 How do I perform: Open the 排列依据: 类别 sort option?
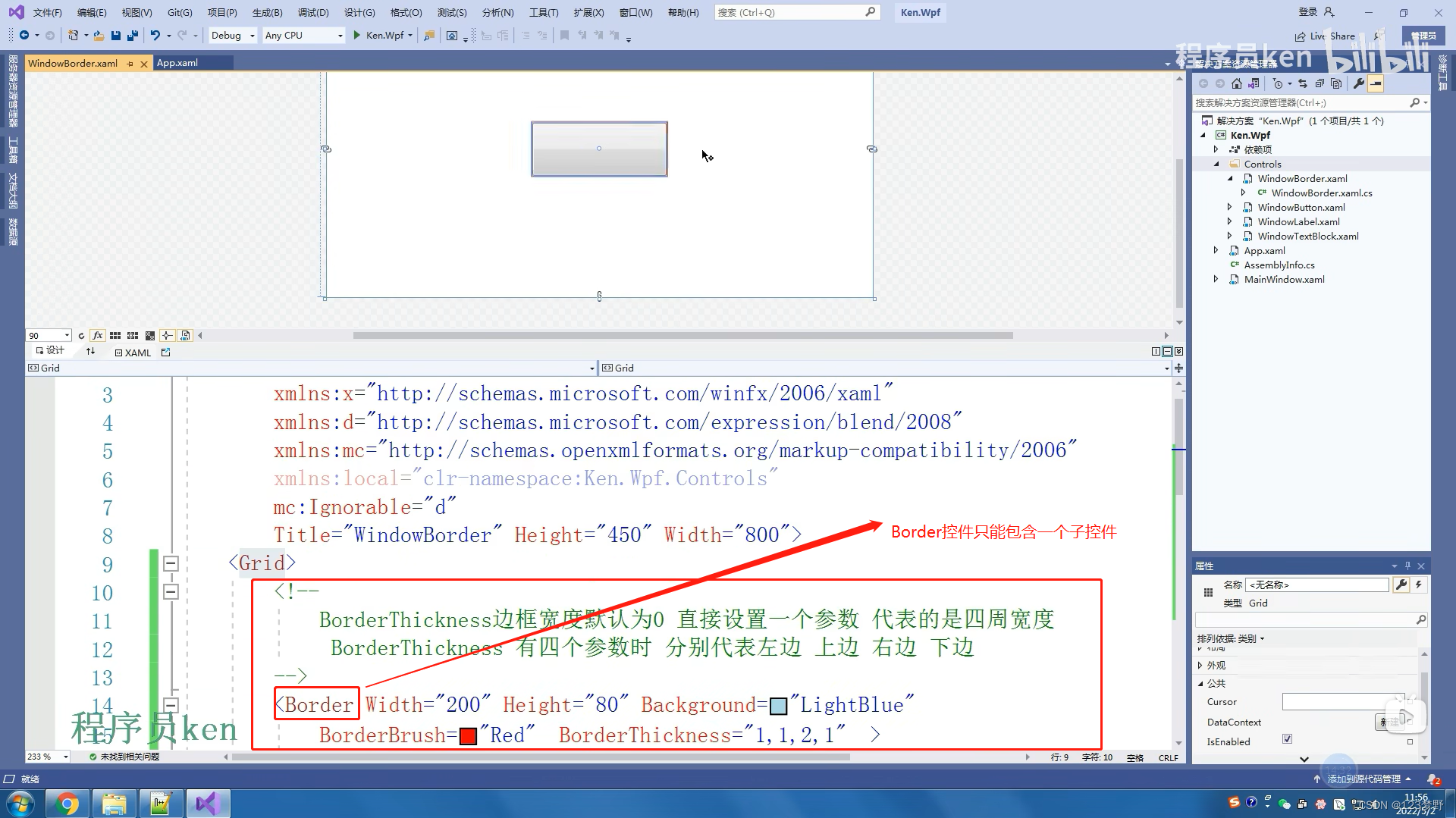(x=1230, y=639)
